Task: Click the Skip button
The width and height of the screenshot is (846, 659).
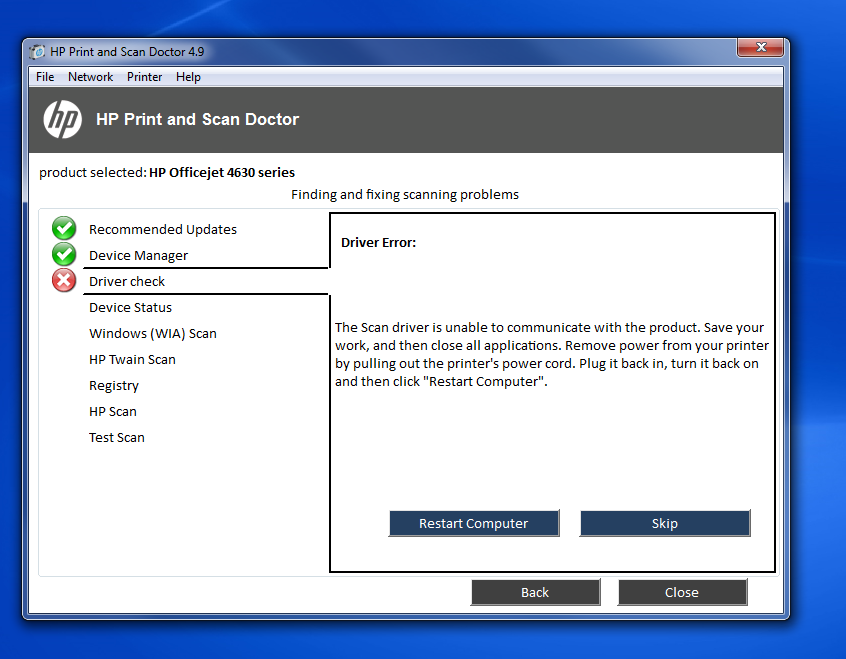Action: pos(665,523)
